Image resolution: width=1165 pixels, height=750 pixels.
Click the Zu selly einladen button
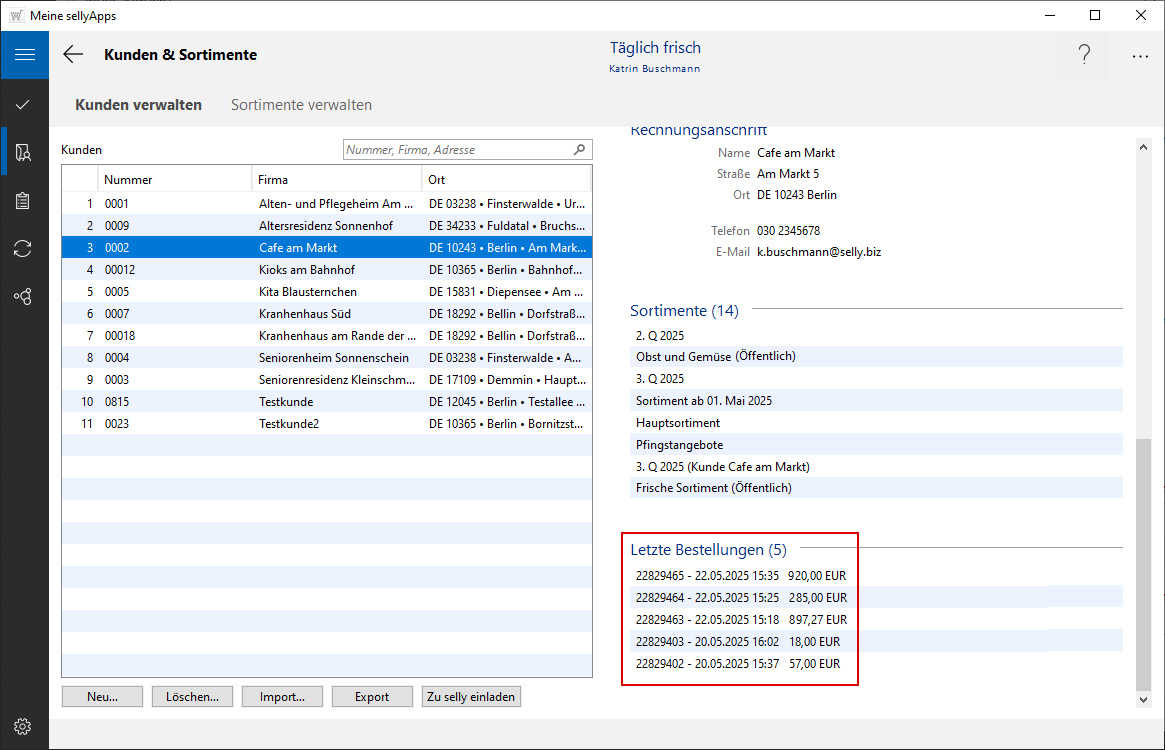[471, 697]
